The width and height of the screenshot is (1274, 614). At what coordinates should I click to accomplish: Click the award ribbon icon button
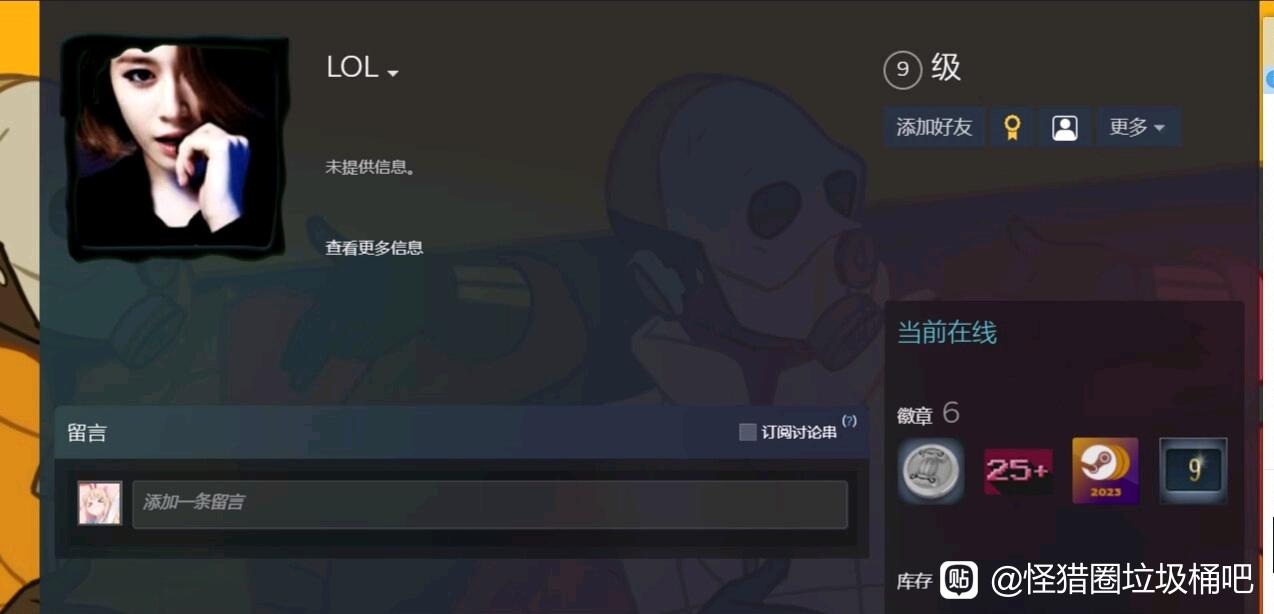pyautogui.click(x=1011, y=127)
